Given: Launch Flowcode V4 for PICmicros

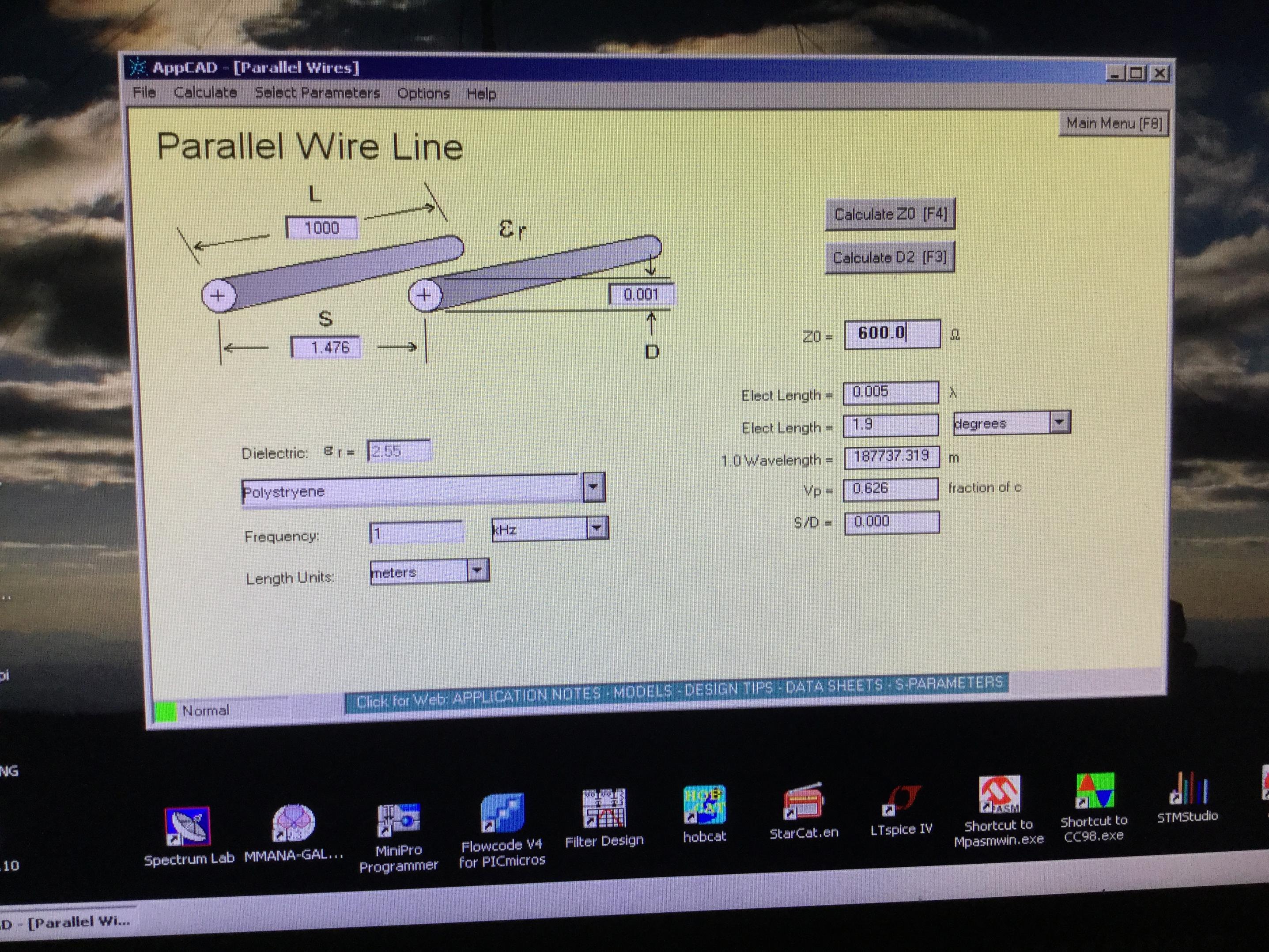Looking at the screenshot, I should click(502, 831).
